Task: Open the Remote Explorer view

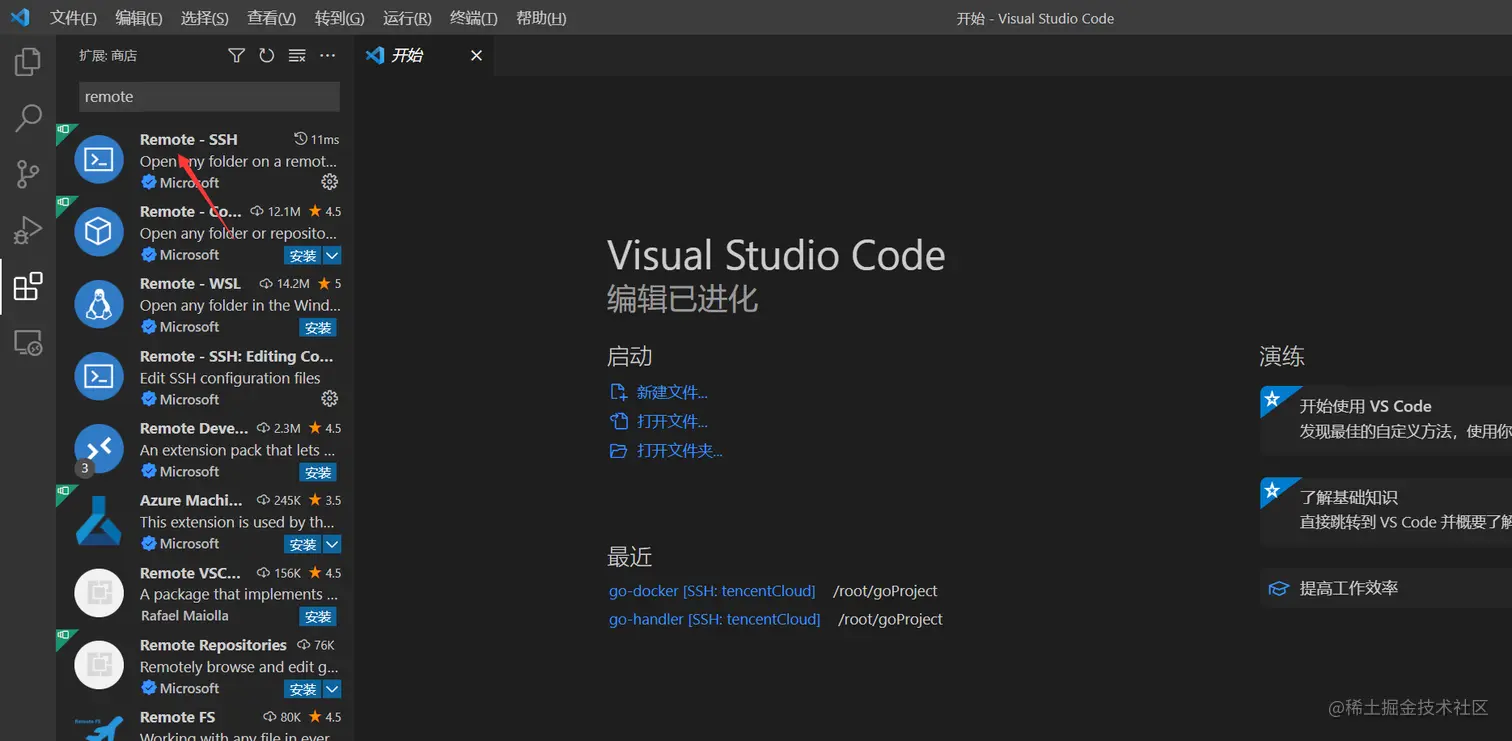Action: pos(28,343)
